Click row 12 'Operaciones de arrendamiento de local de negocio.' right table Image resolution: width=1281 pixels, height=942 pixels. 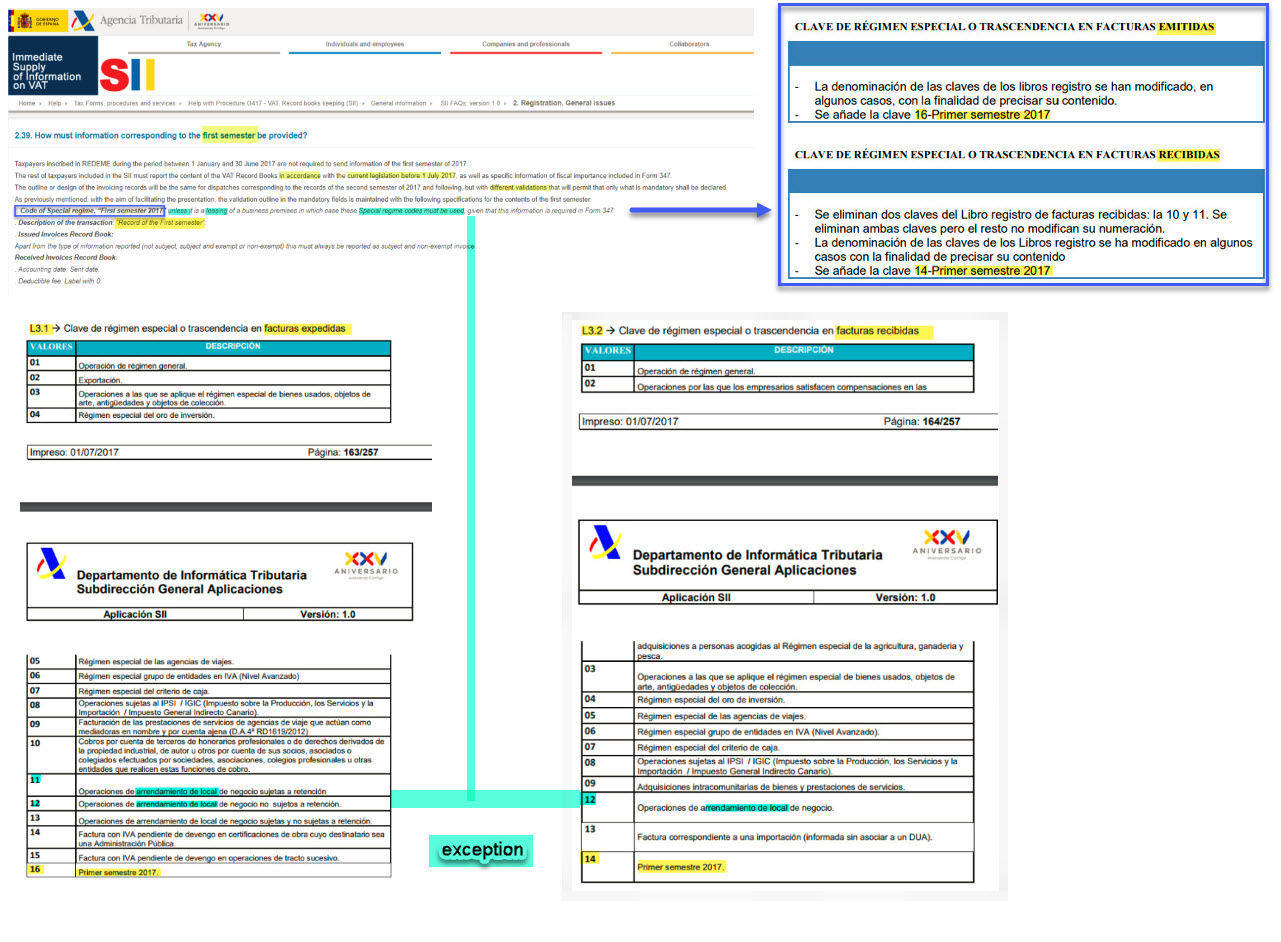(x=778, y=807)
